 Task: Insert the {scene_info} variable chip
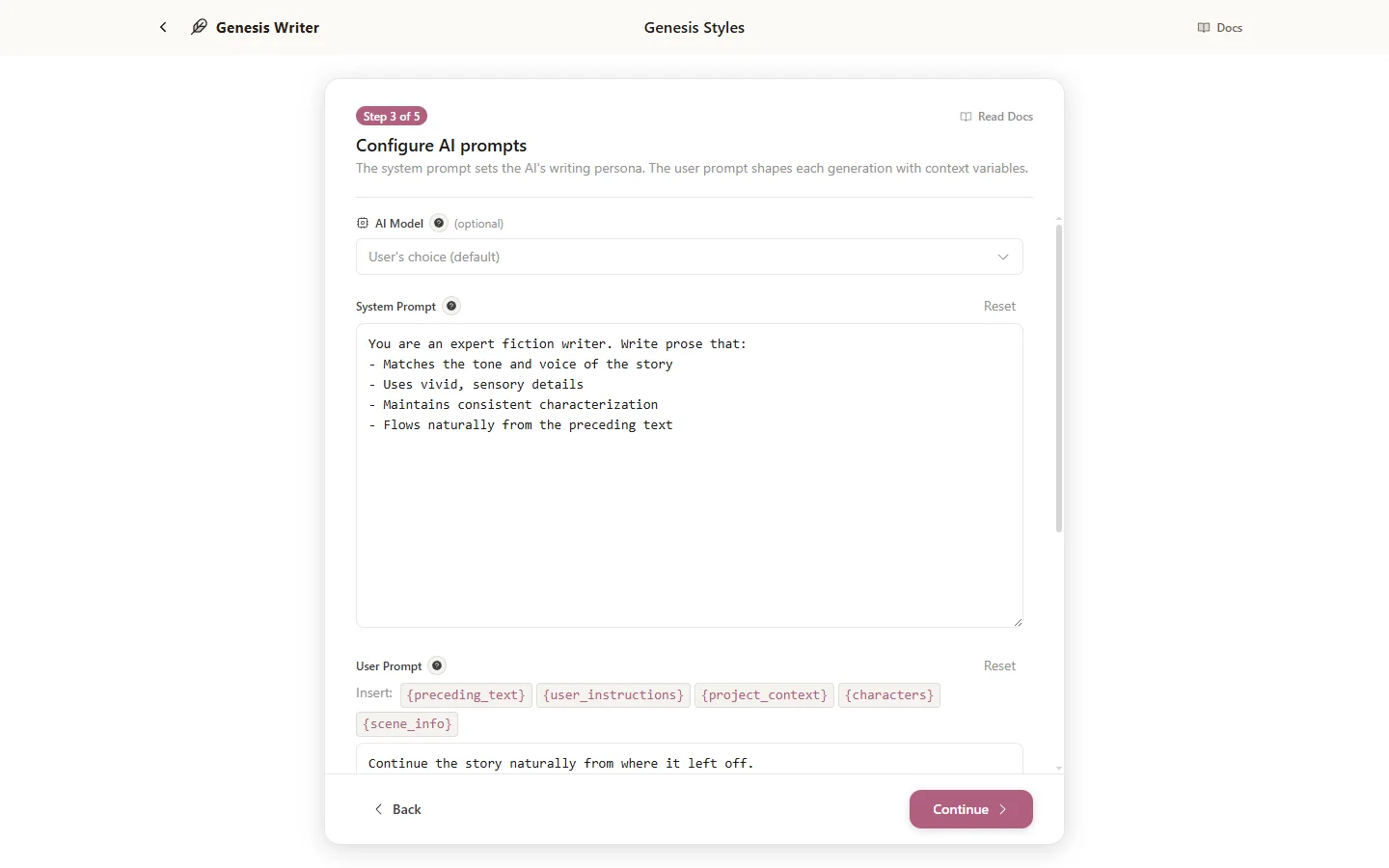point(406,724)
